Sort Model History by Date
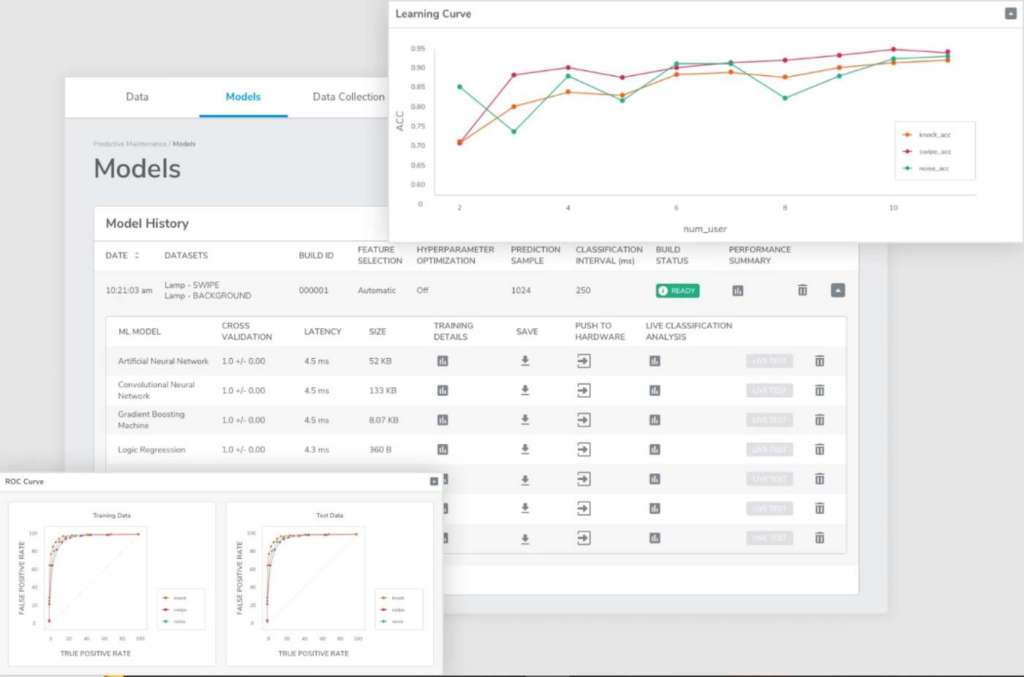Viewport: 1024px width, 677px height. [x=136, y=255]
